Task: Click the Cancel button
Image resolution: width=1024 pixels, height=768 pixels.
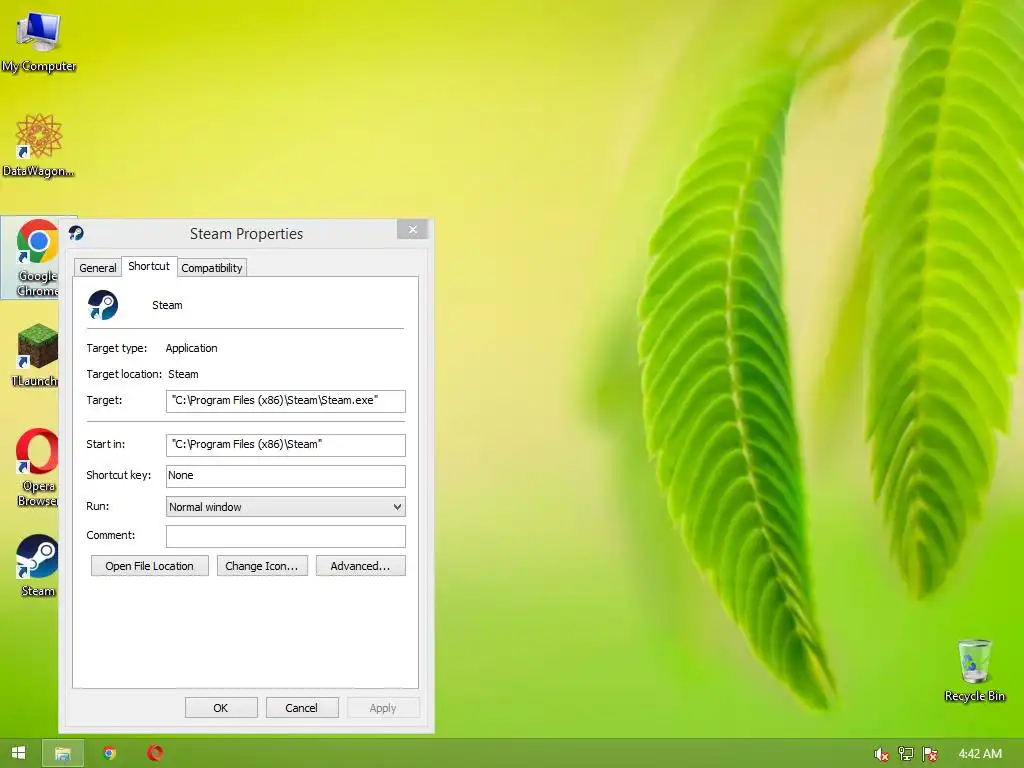Action: coord(301,708)
